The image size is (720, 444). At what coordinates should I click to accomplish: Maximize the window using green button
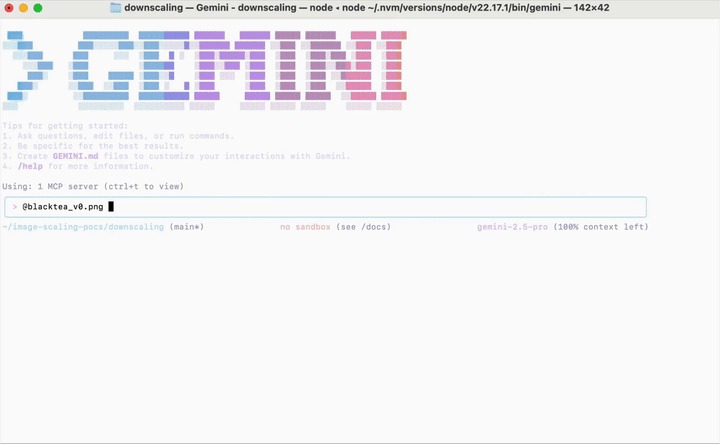(x=38, y=8)
